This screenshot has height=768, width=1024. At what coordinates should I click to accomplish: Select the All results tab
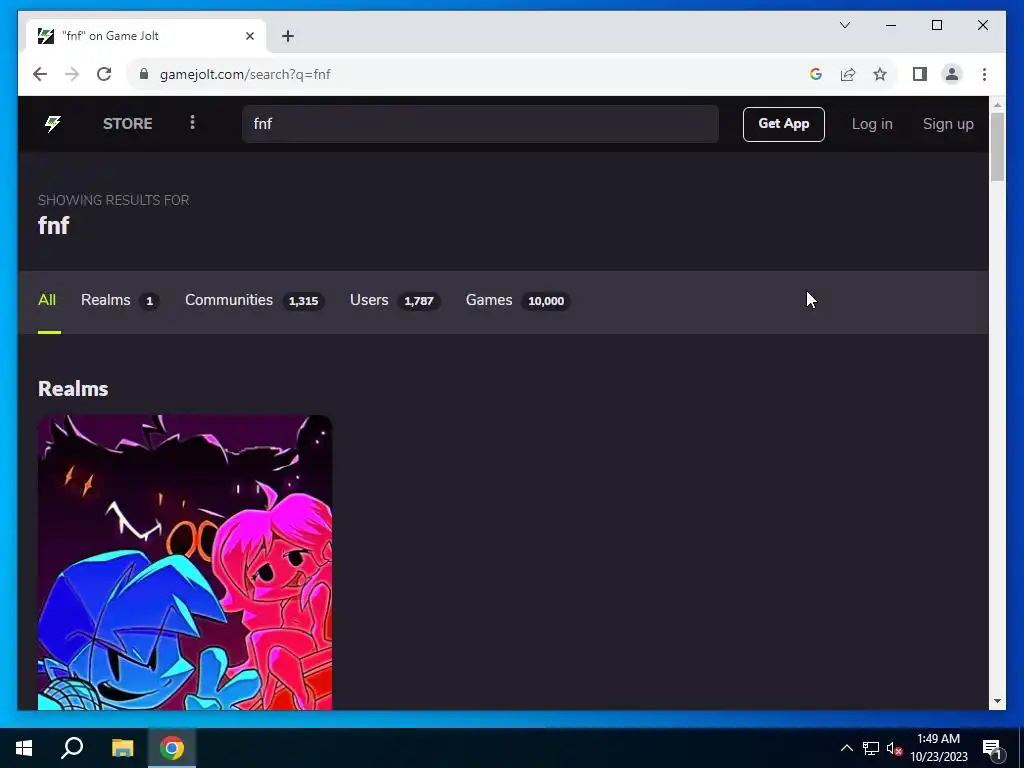pos(47,300)
